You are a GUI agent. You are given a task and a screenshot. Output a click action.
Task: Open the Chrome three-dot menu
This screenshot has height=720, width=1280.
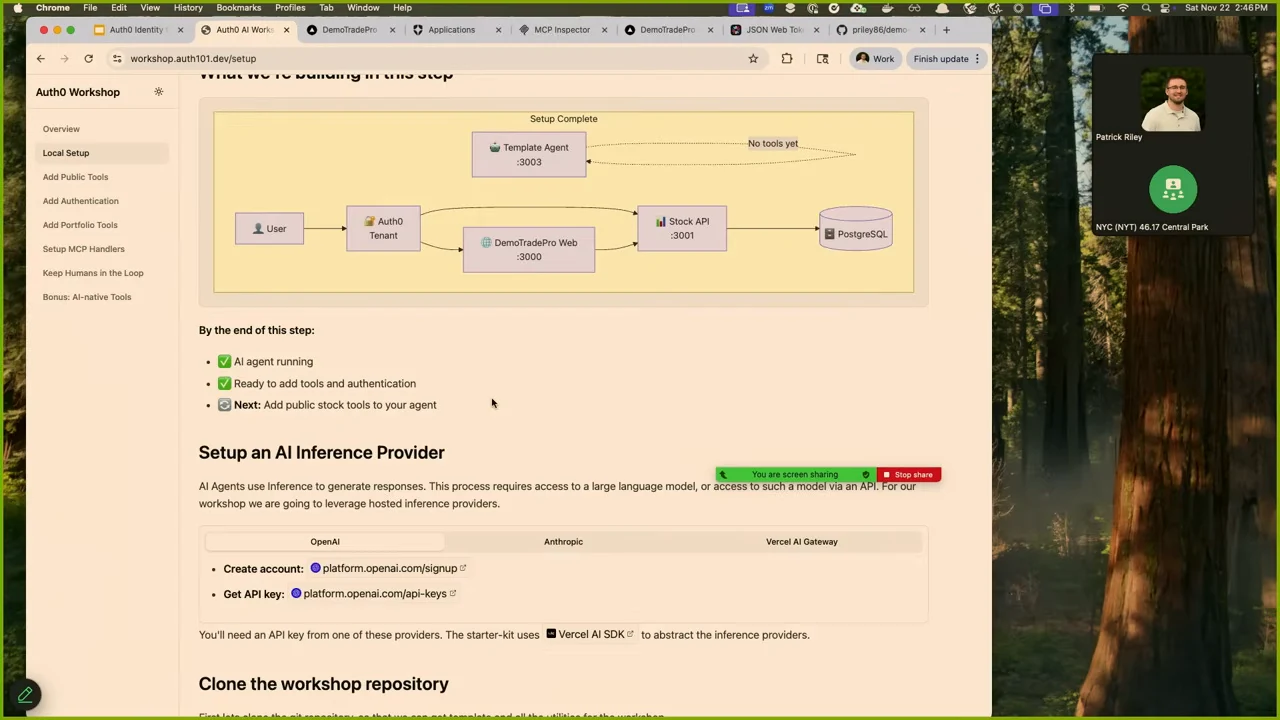[978, 59]
